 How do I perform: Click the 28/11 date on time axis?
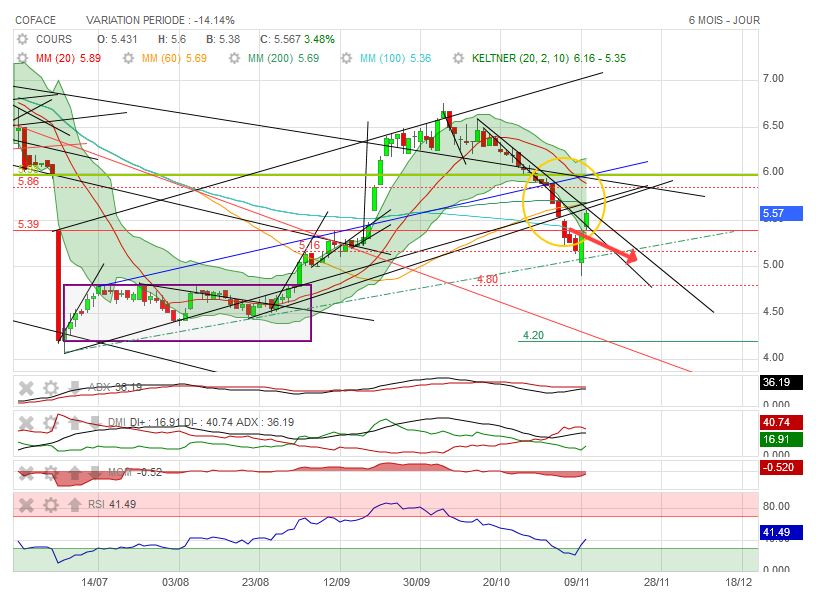(657, 582)
